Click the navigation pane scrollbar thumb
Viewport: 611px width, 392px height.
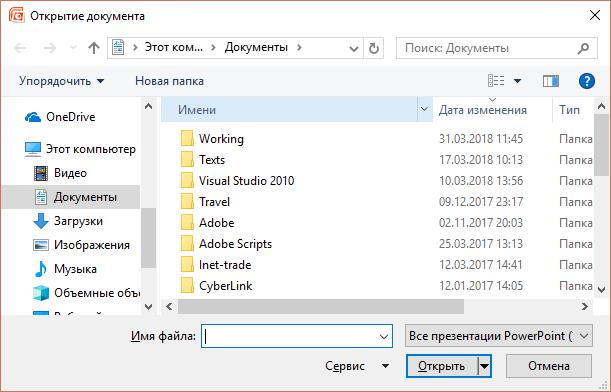(x=148, y=238)
